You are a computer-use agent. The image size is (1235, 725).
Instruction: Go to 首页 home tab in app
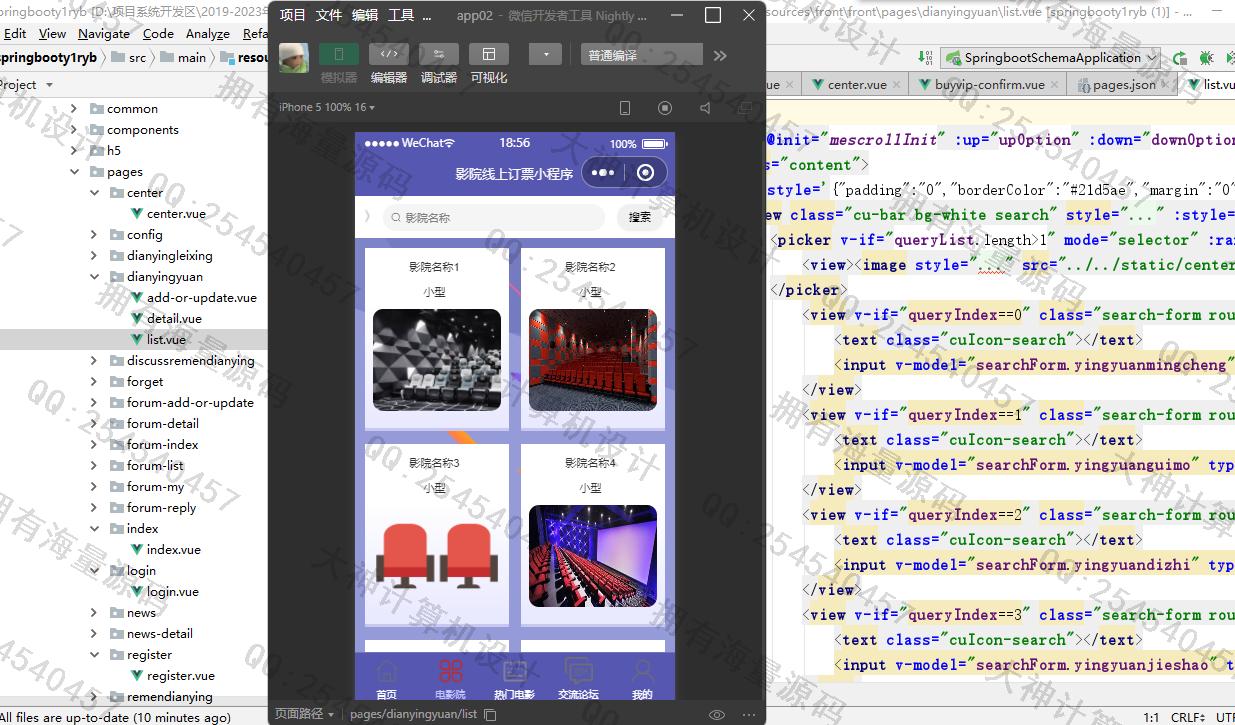pyautogui.click(x=386, y=680)
